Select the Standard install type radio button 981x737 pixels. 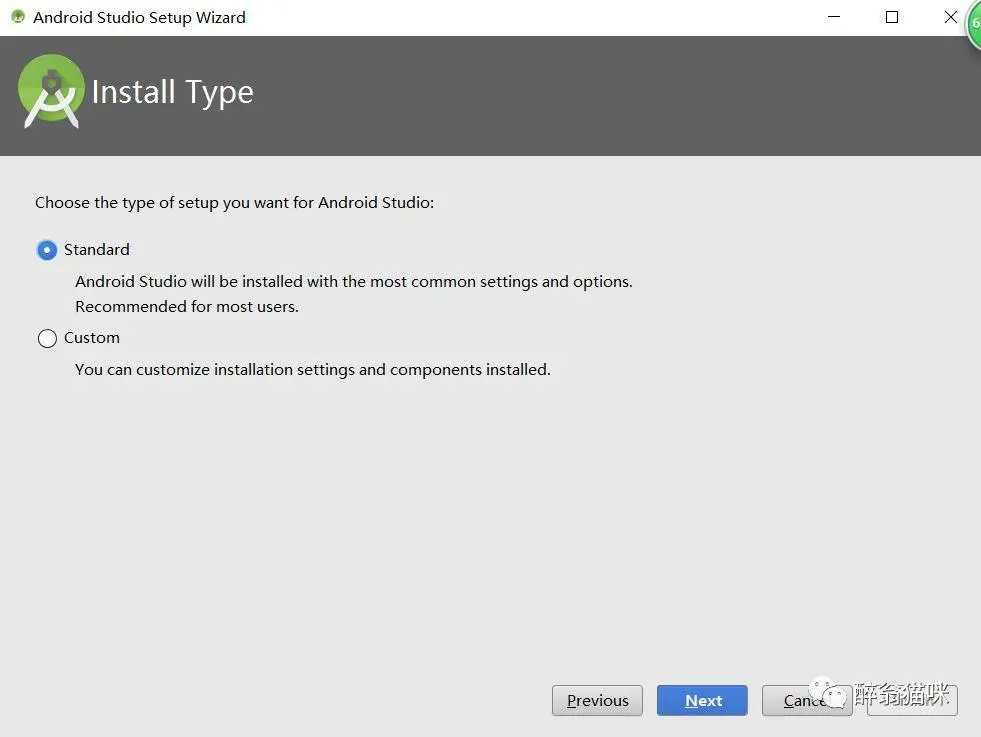(x=47, y=250)
